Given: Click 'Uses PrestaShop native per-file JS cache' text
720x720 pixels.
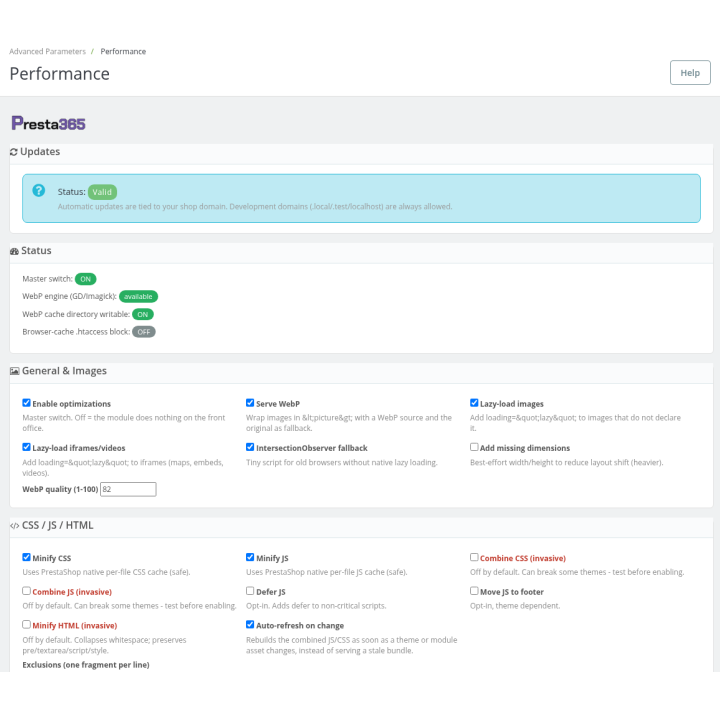Looking at the screenshot, I should (326, 572).
